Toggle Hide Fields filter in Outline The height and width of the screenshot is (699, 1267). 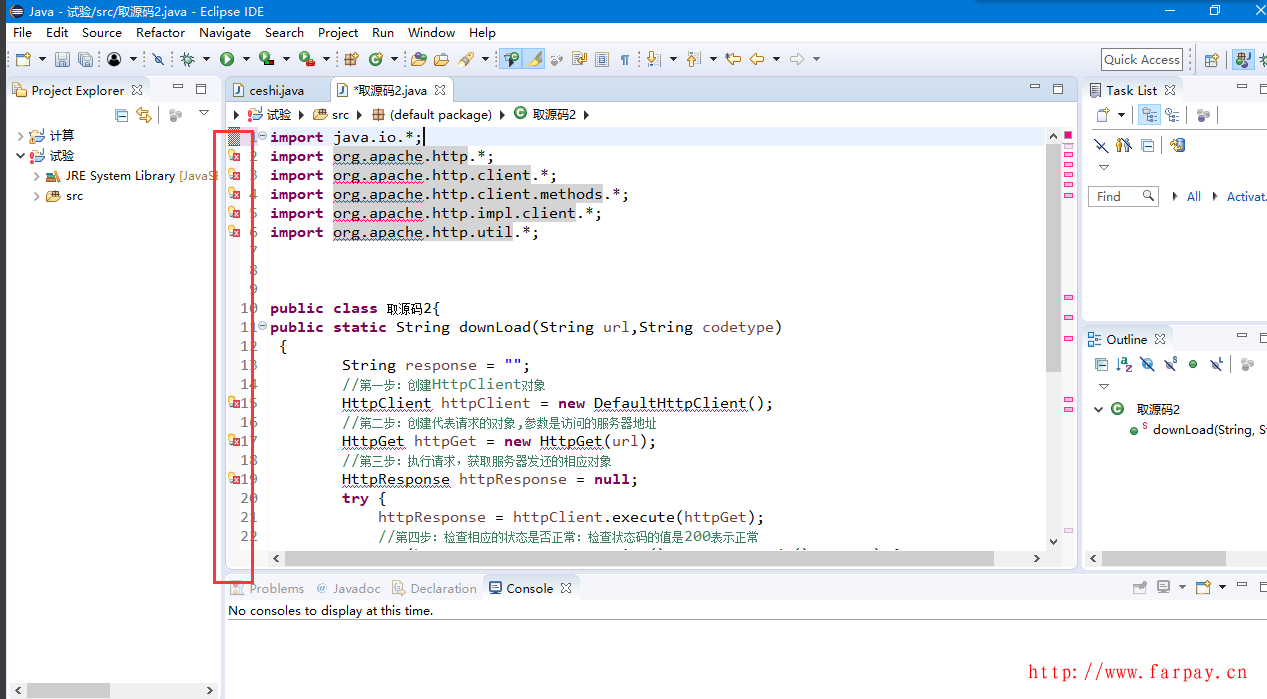(x=1147, y=365)
